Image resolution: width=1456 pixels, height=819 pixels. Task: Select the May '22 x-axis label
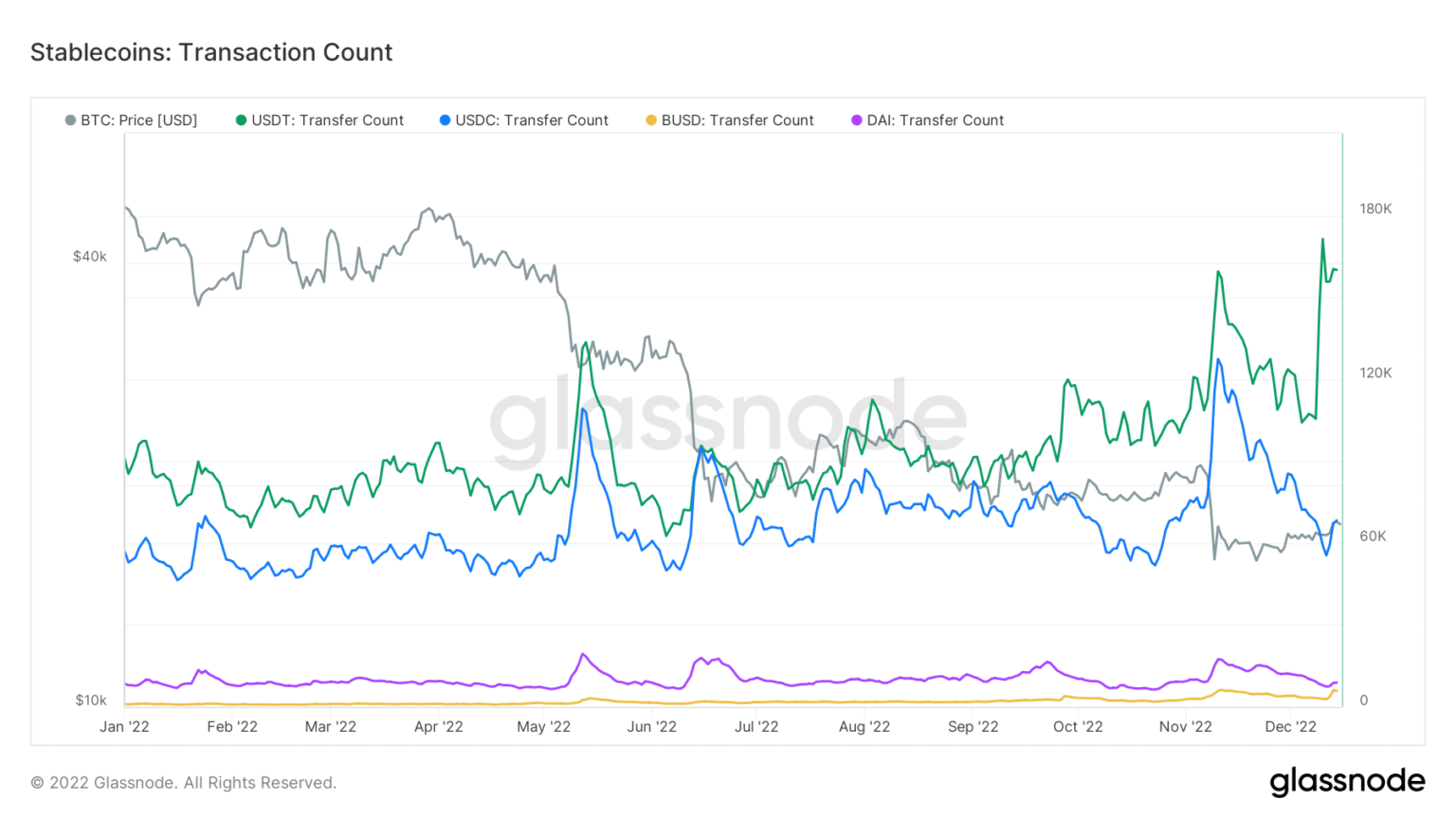point(543,727)
